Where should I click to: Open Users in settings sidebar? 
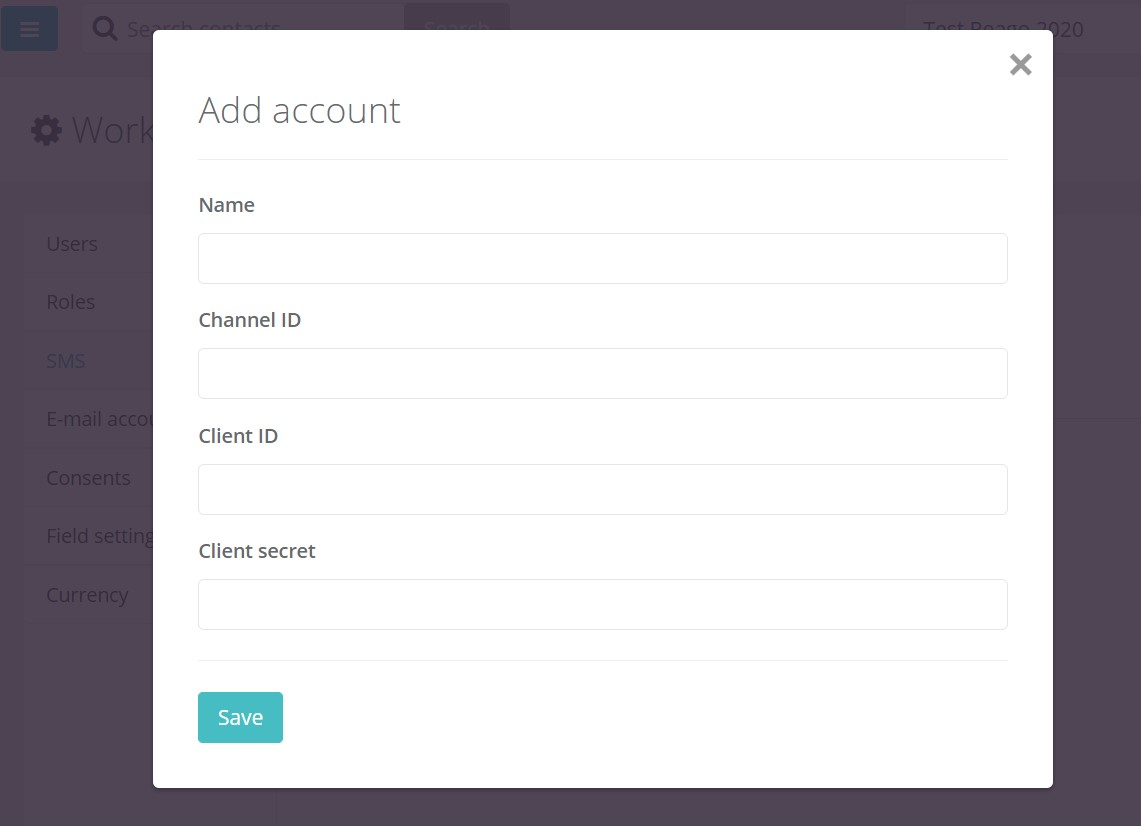click(72, 244)
